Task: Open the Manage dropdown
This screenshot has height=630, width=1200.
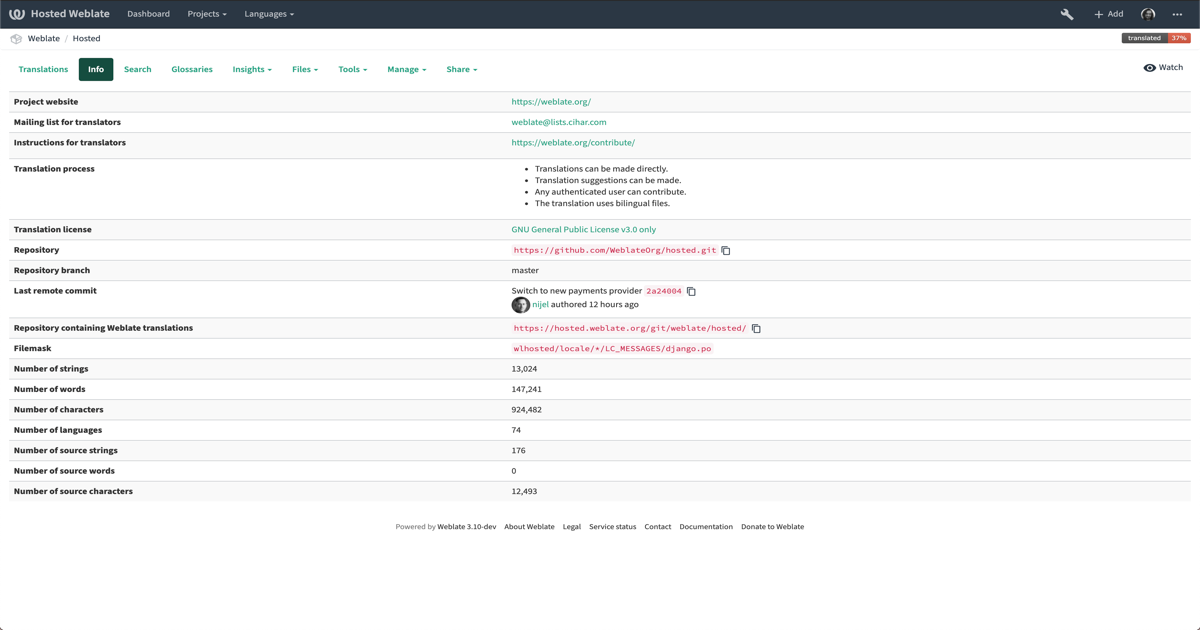Action: tap(407, 69)
